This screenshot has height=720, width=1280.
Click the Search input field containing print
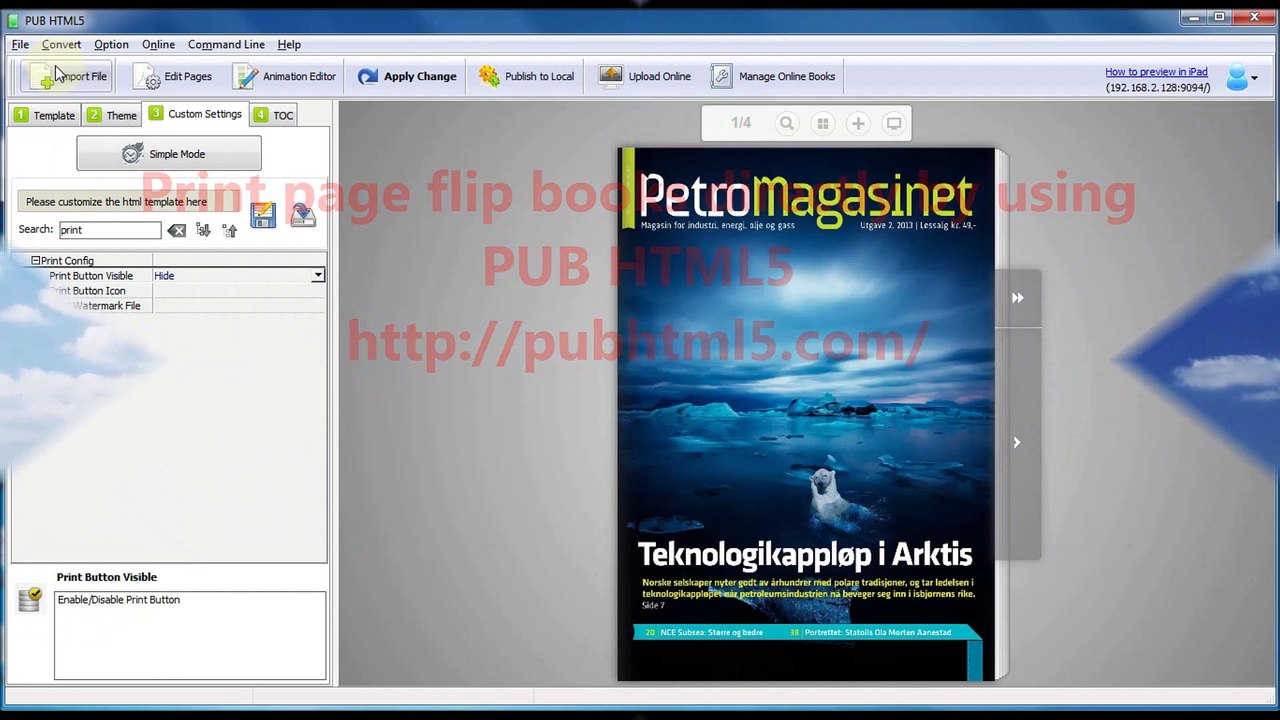pyautogui.click(x=109, y=230)
